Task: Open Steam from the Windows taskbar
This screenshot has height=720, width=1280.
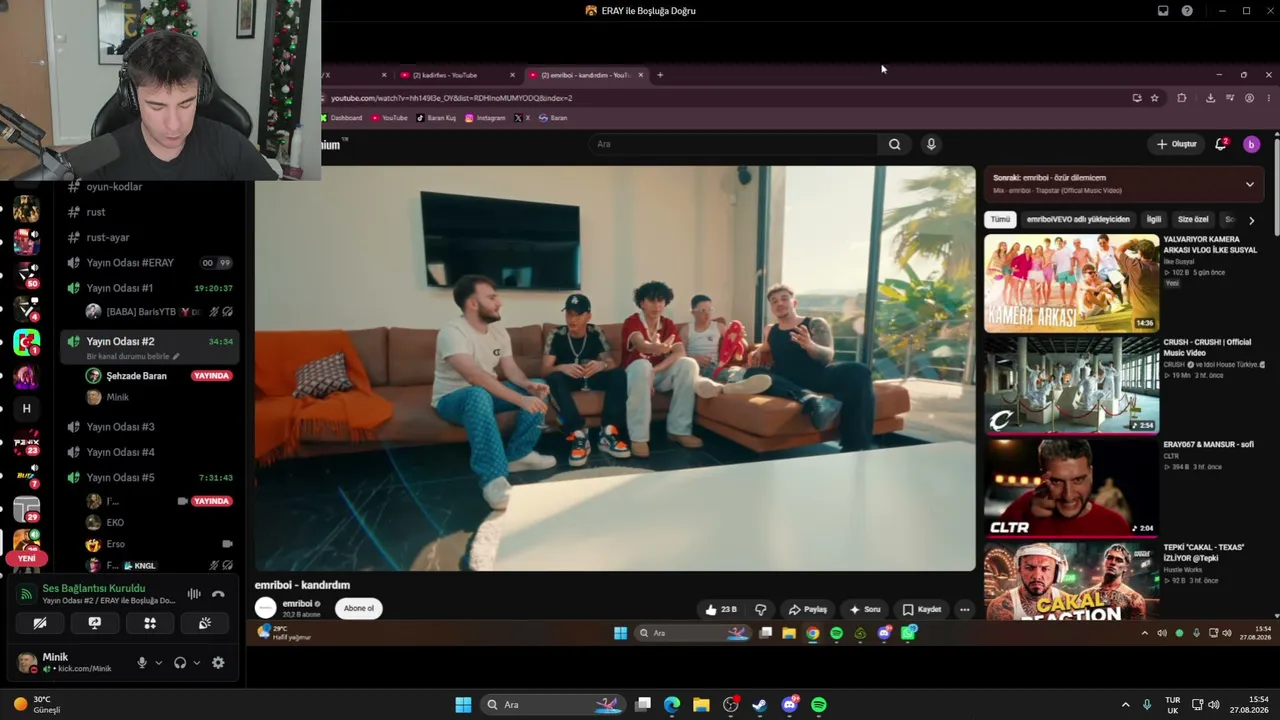Action: tap(759, 705)
